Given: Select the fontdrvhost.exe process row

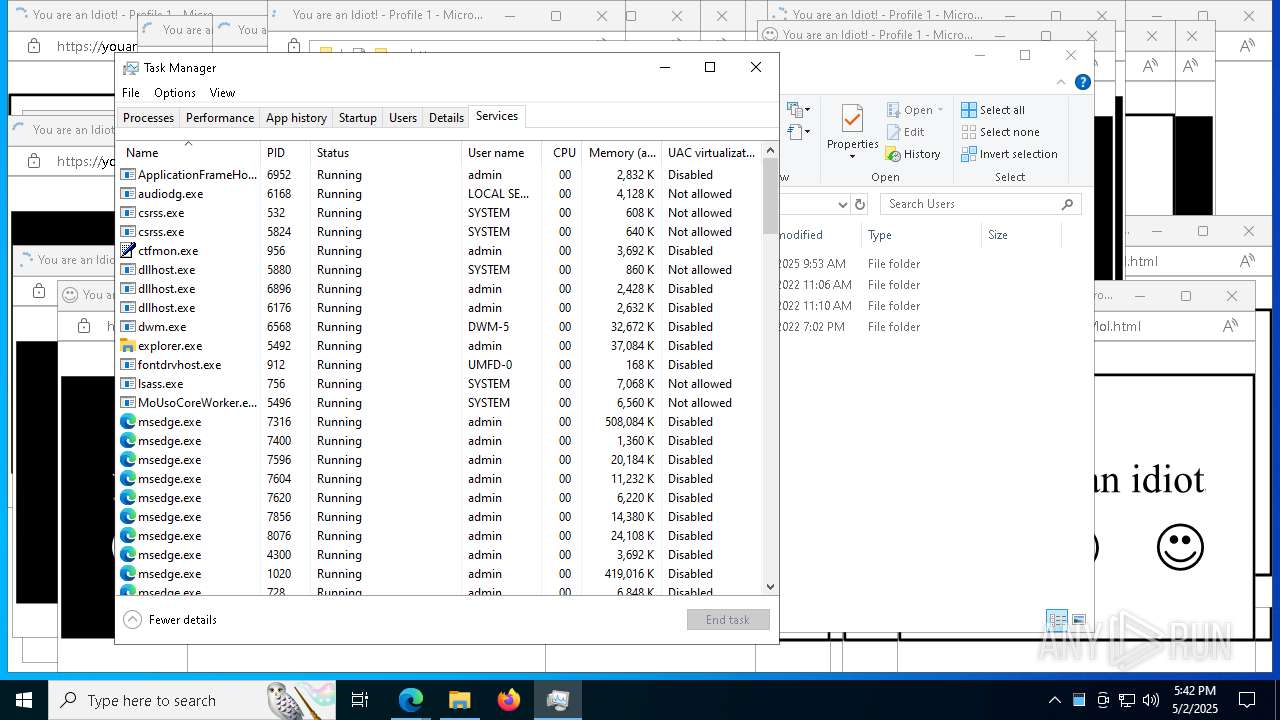Looking at the screenshot, I should click(440, 365).
